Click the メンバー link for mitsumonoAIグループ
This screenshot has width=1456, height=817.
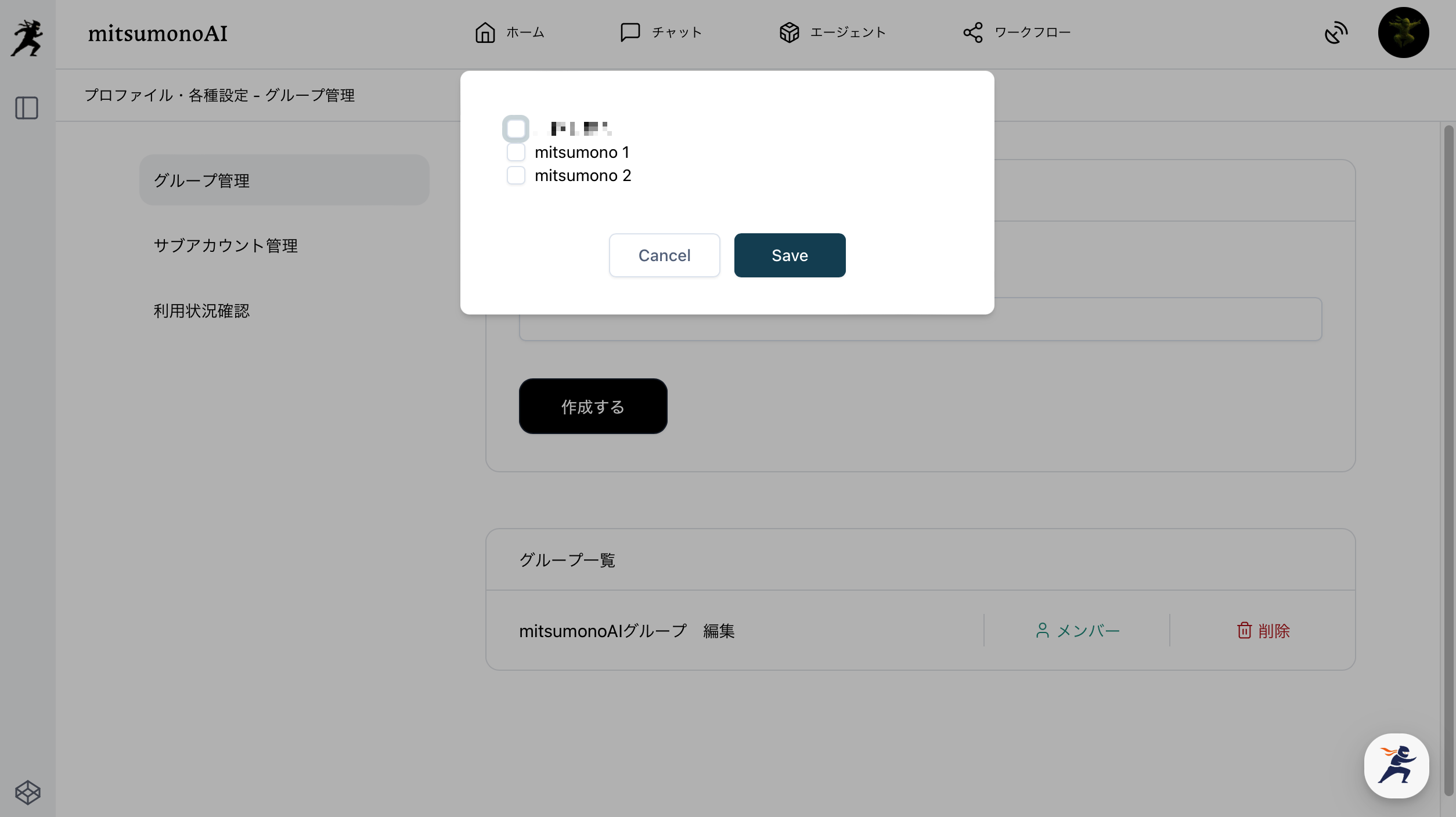[1077, 631]
